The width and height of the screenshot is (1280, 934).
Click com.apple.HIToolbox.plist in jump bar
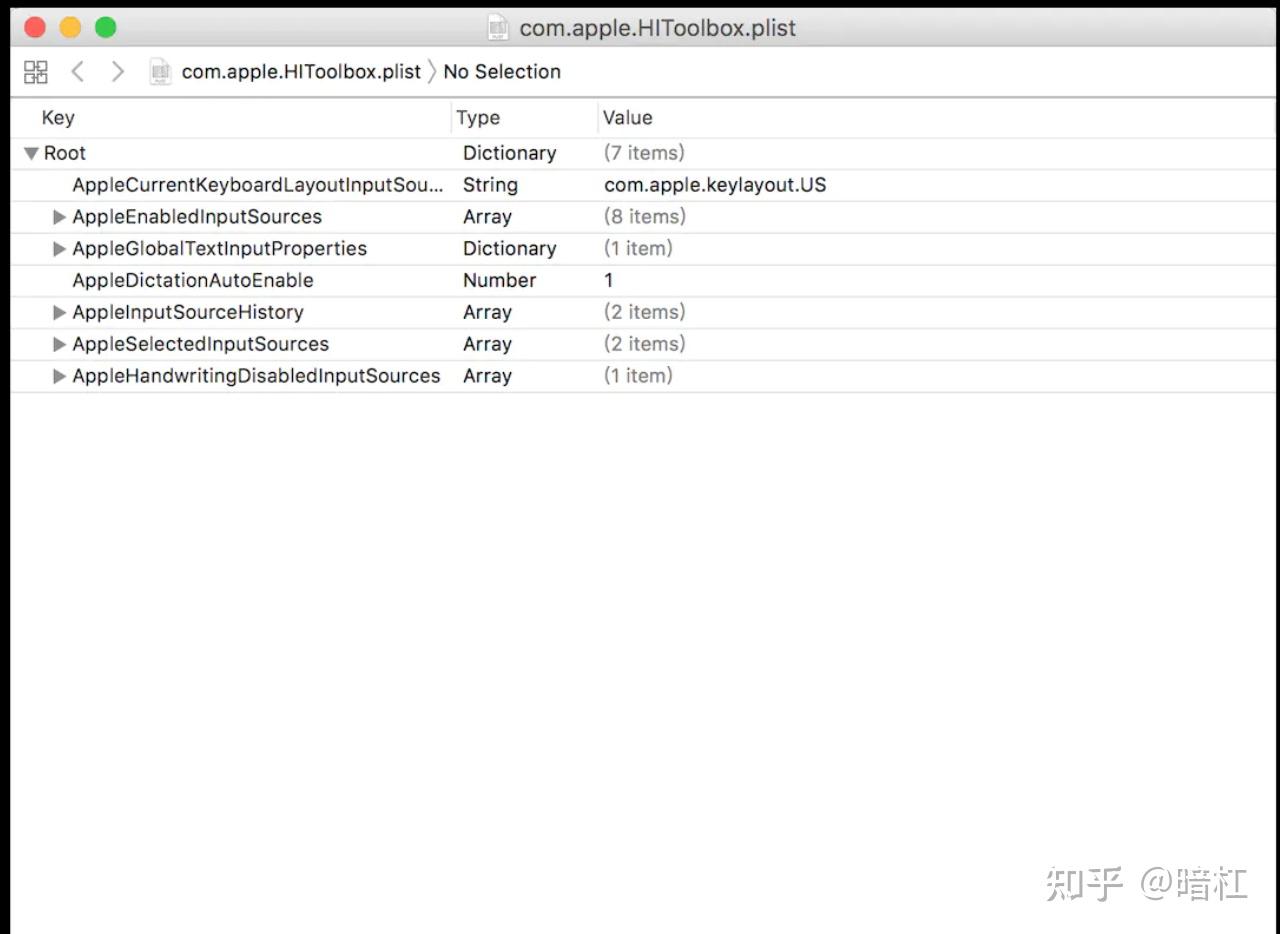tap(301, 72)
